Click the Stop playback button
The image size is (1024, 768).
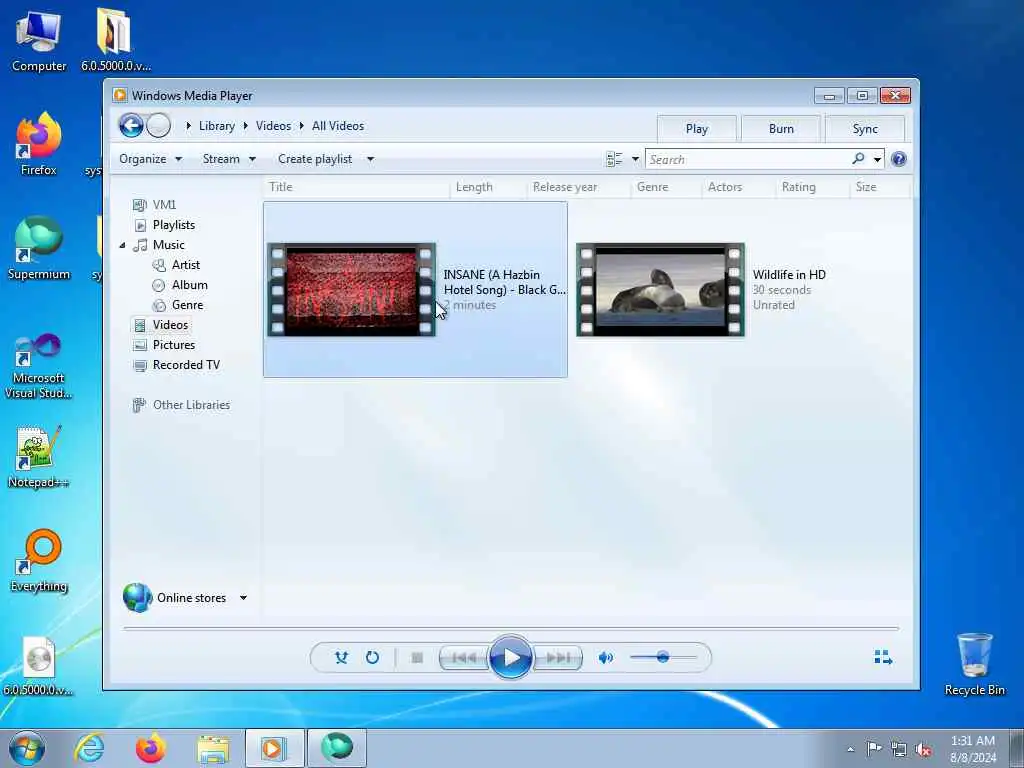click(x=417, y=658)
